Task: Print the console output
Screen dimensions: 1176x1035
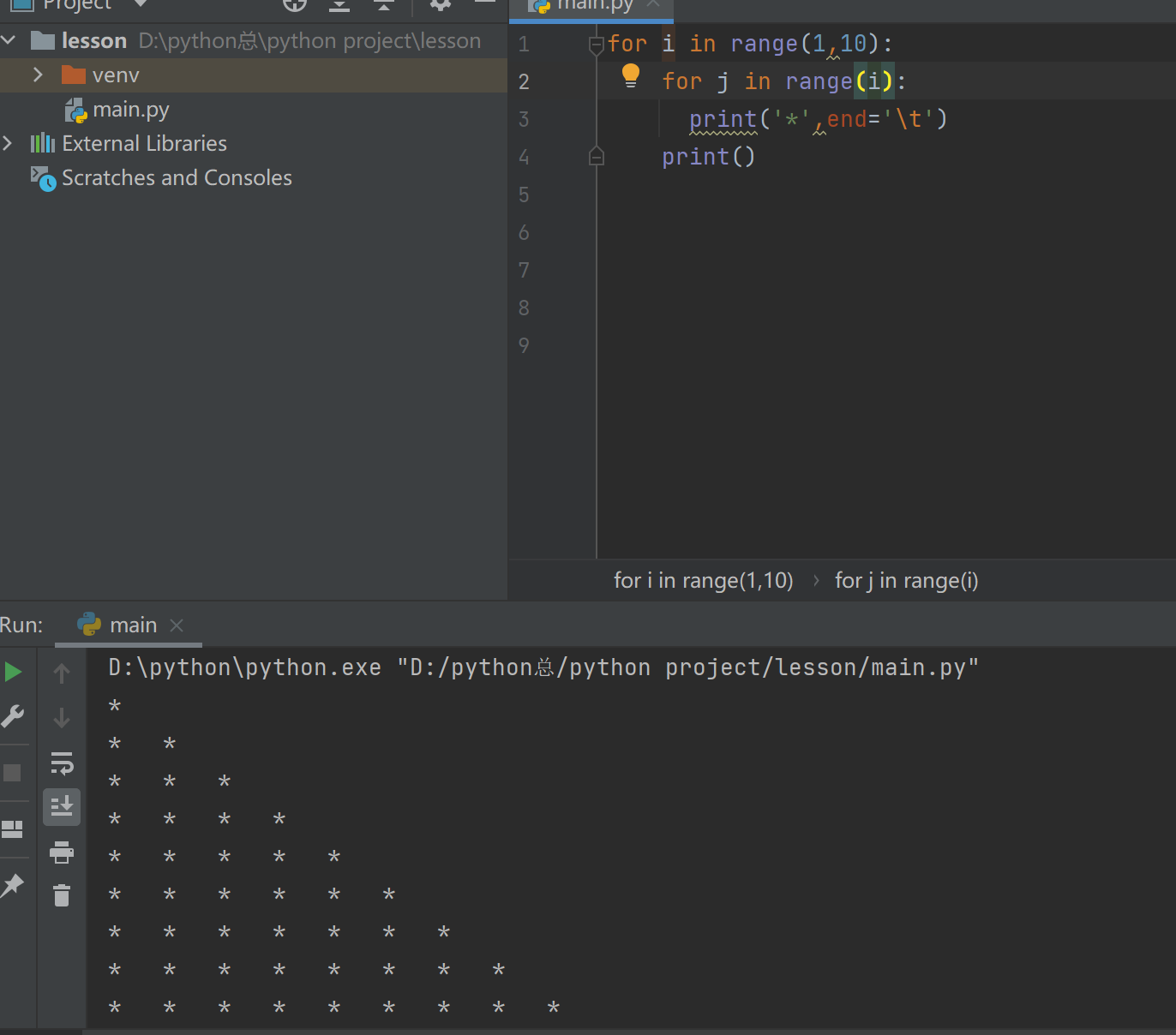Action: [x=62, y=853]
